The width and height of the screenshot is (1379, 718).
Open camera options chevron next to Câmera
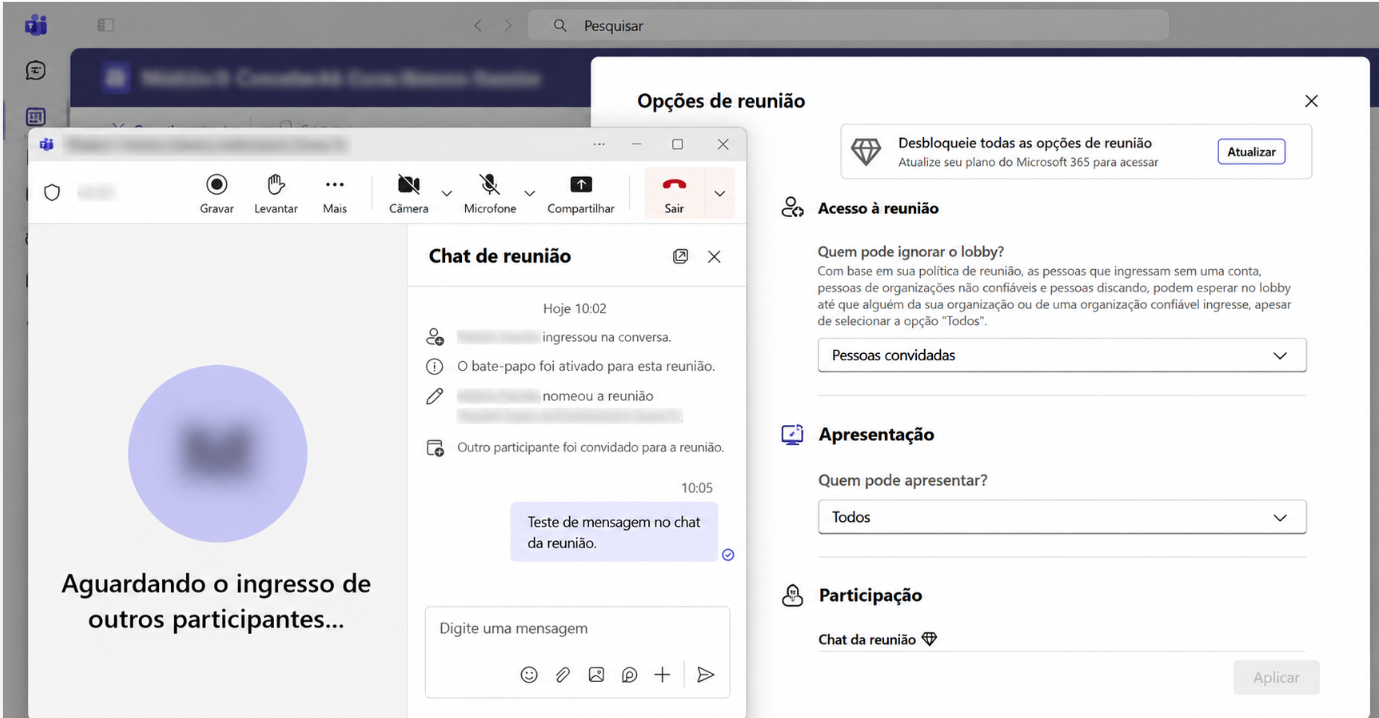447,193
